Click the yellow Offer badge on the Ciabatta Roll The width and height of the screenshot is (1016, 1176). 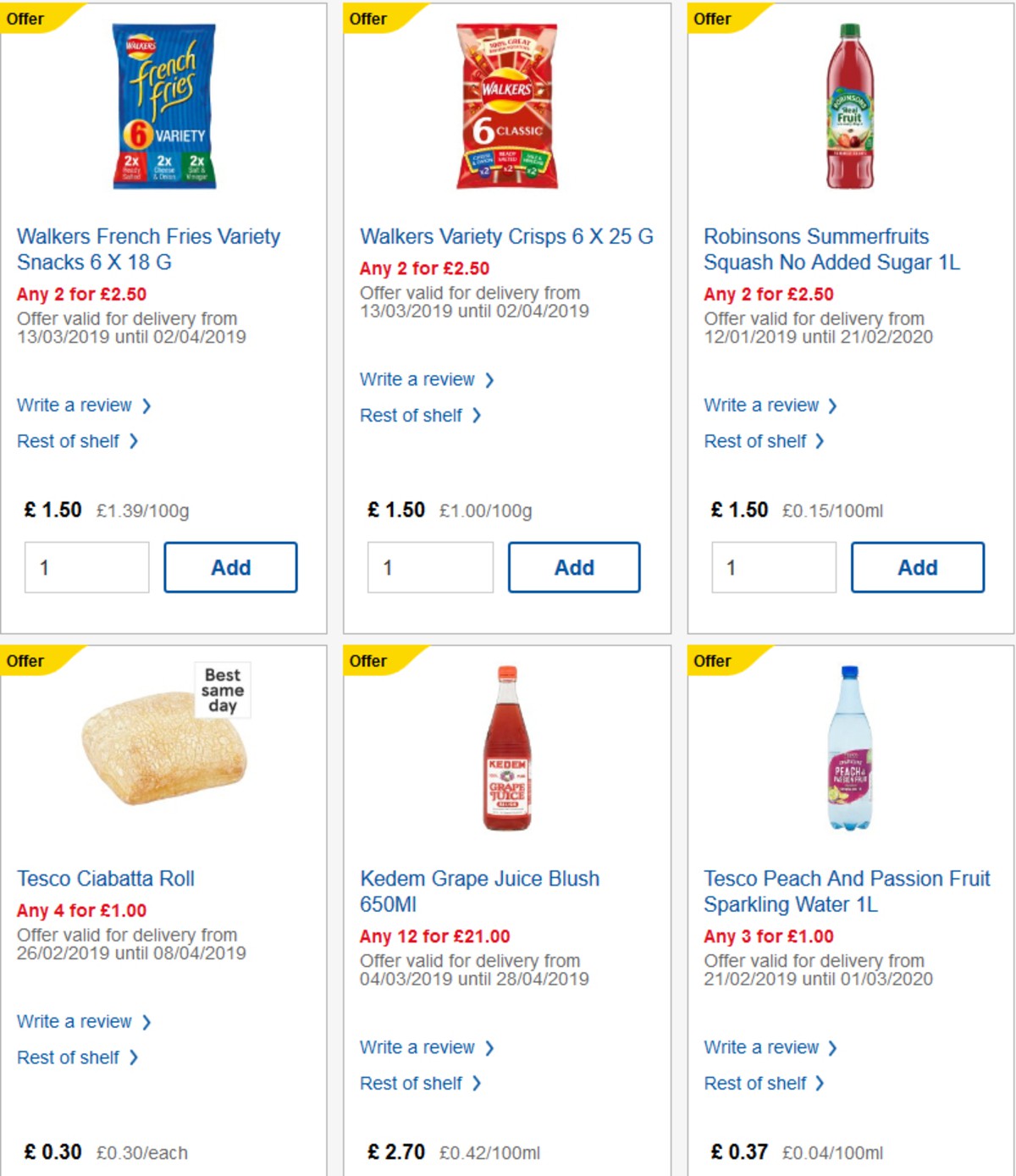click(x=25, y=660)
